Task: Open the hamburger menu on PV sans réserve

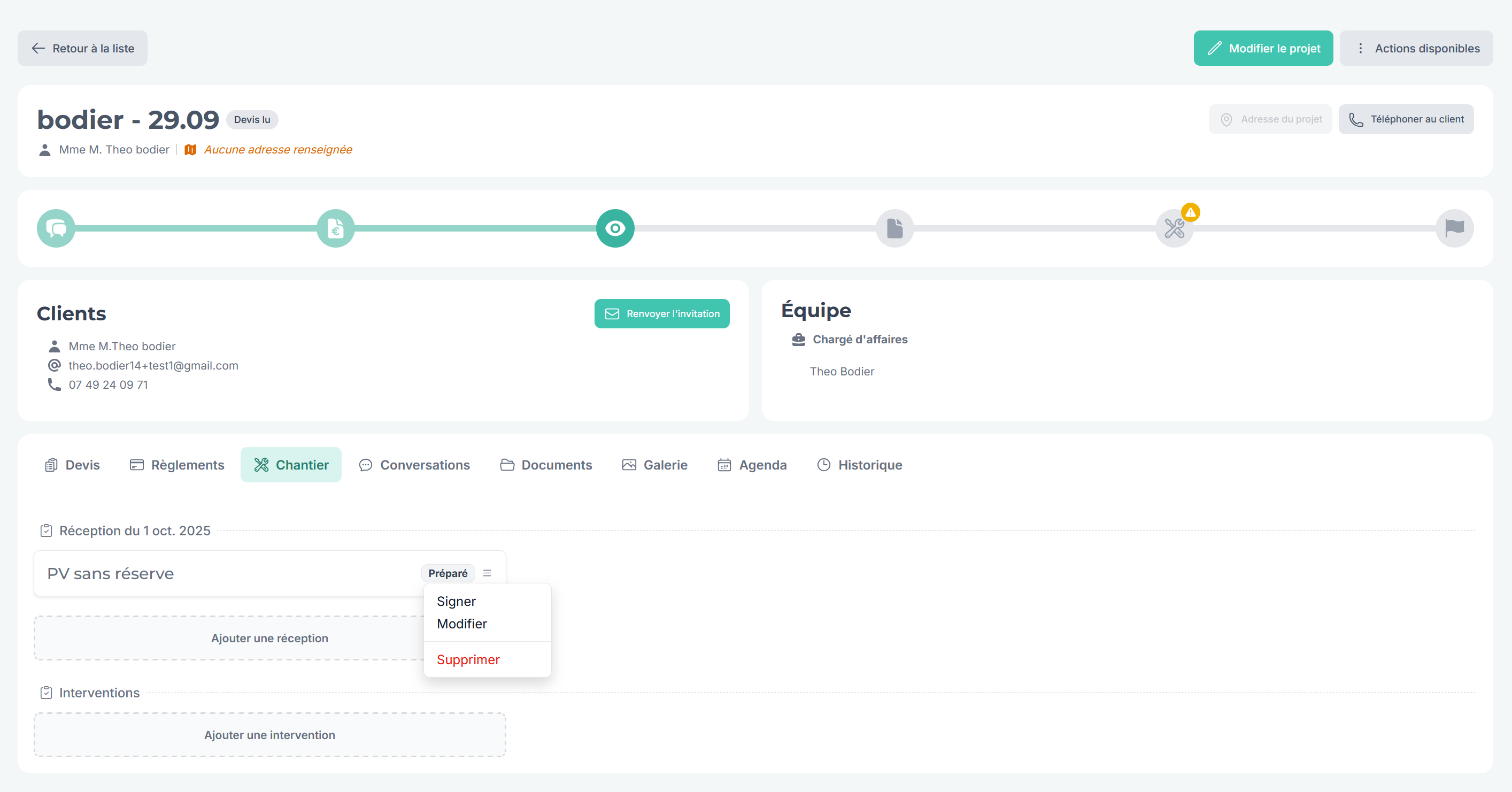Action: click(487, 573)
